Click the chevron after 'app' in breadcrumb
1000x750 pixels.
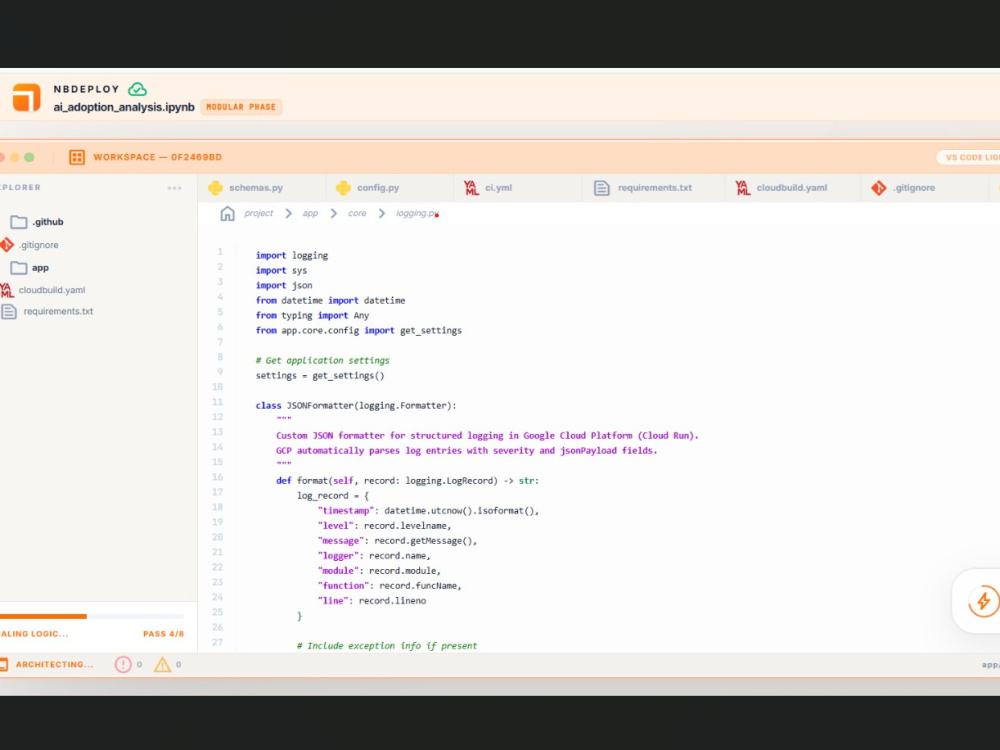coord(334,213)
